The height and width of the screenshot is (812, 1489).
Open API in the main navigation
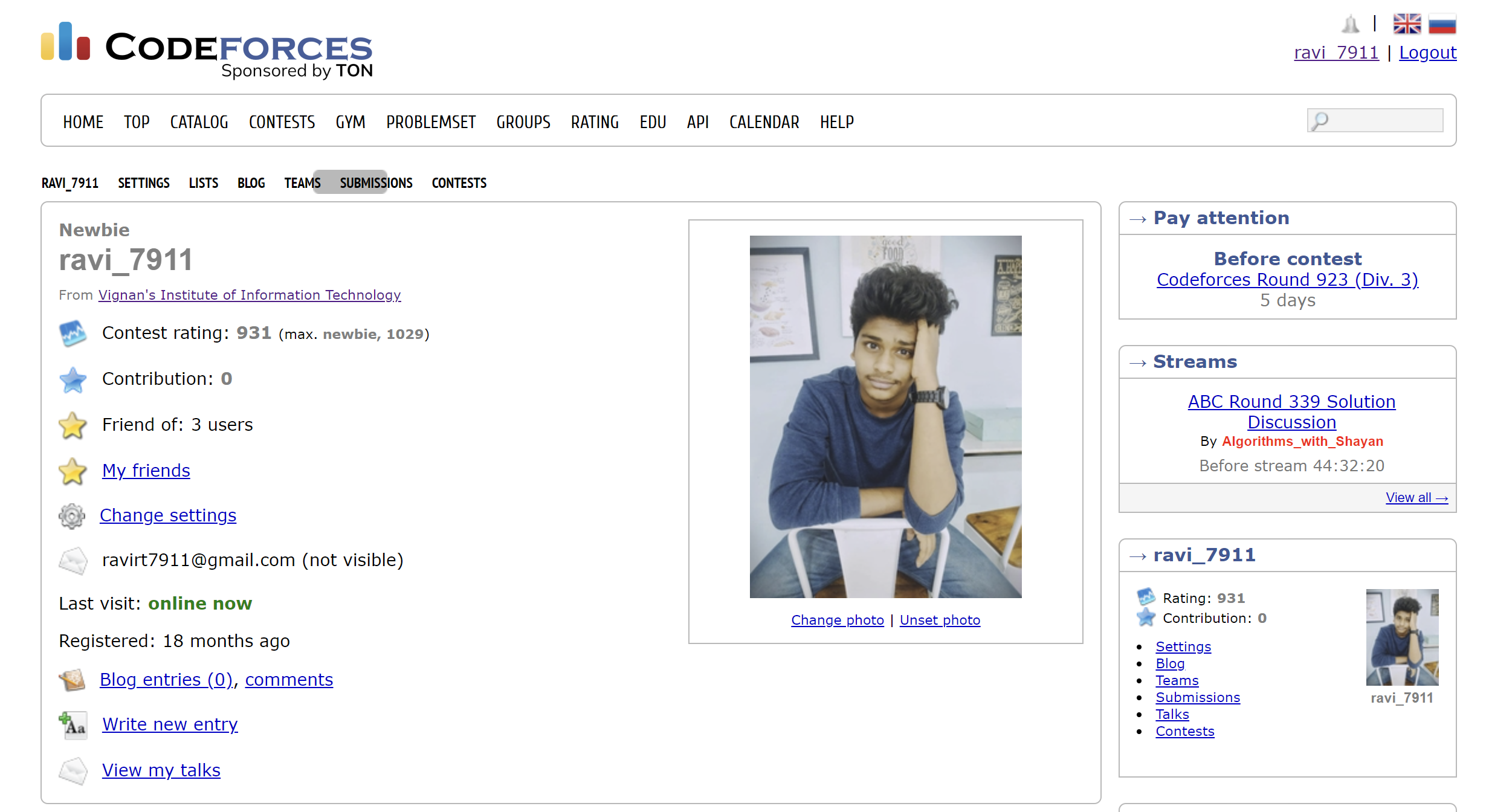(x=697, y=122)
